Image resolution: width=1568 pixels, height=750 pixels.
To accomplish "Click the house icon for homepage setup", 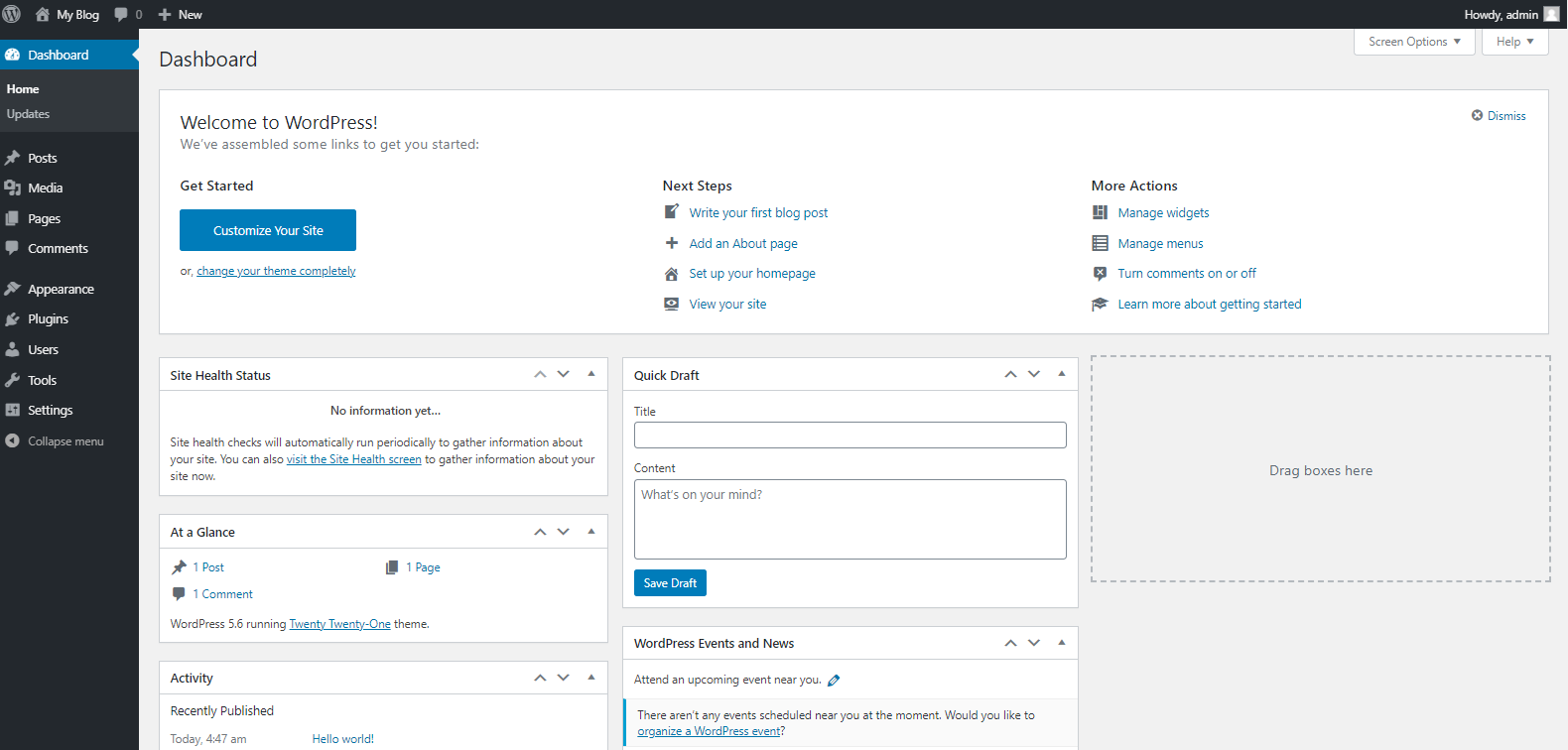I will click(x=672, y=273).
